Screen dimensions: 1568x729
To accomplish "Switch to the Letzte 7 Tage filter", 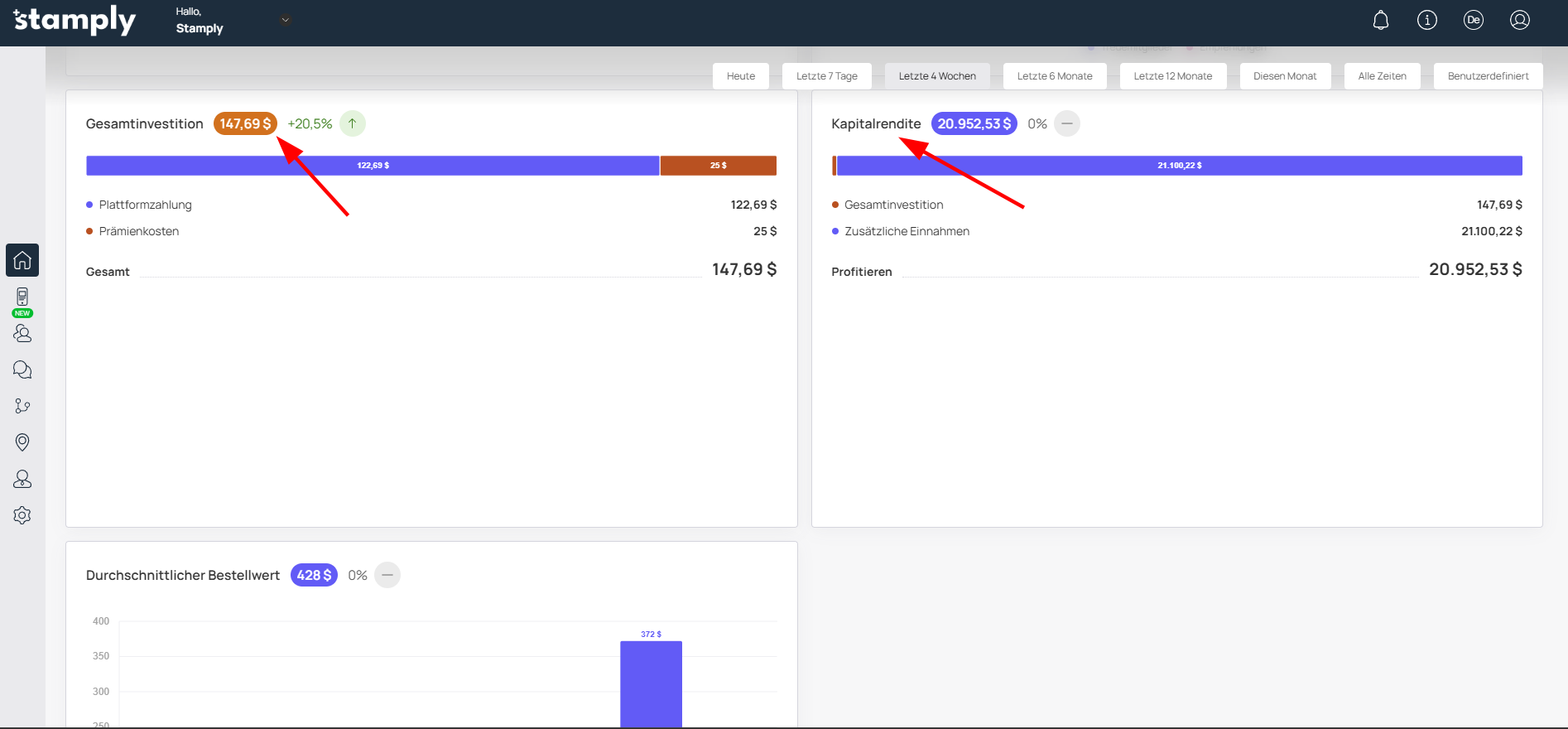I will 826,76.
